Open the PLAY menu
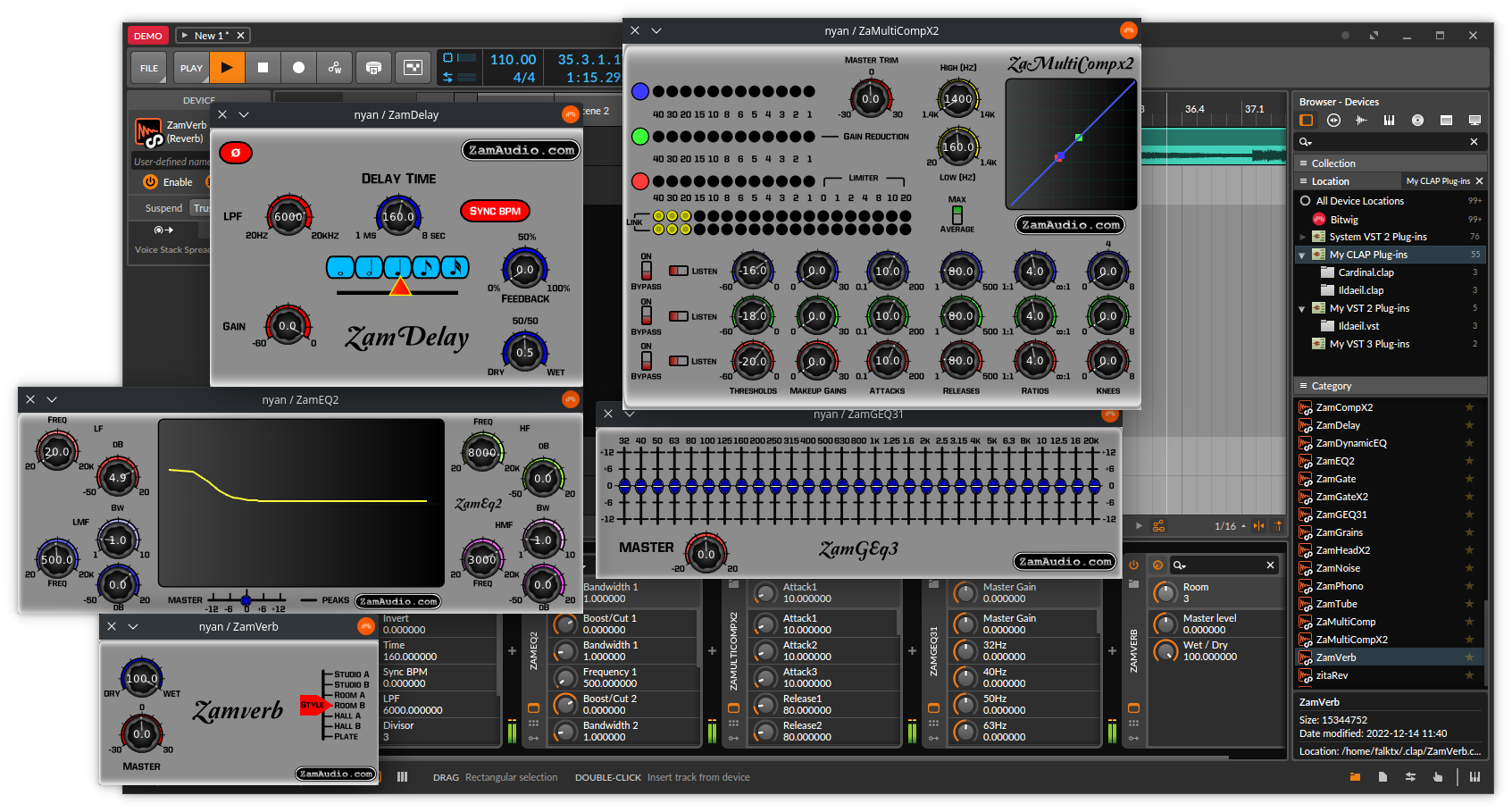1512x812 pixels. [x=191, y=68]
